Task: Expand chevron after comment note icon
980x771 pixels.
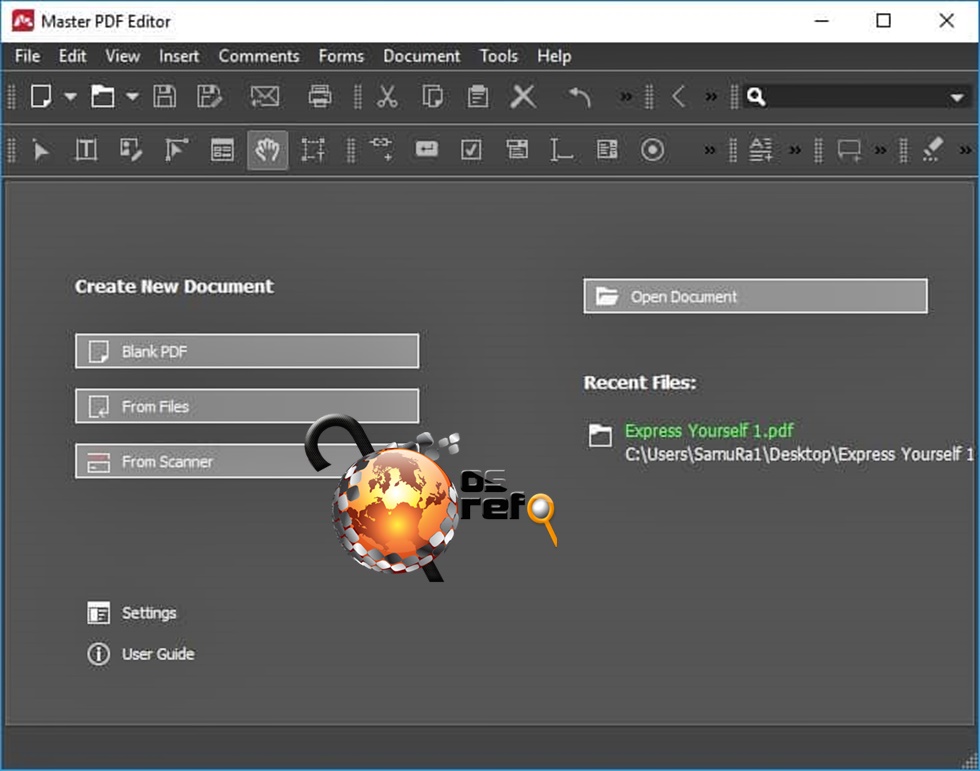Action: click(x=881, y=151)
